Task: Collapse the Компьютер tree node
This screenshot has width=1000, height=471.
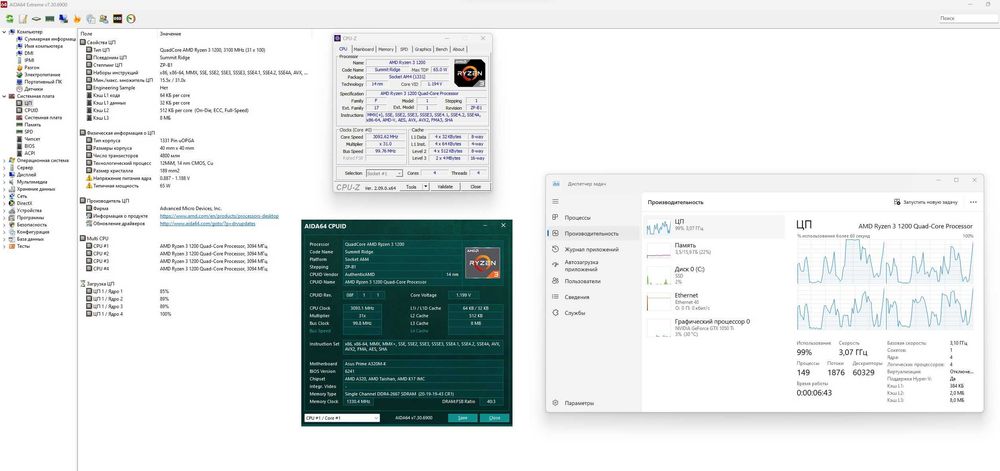Action: pos(3,32)
